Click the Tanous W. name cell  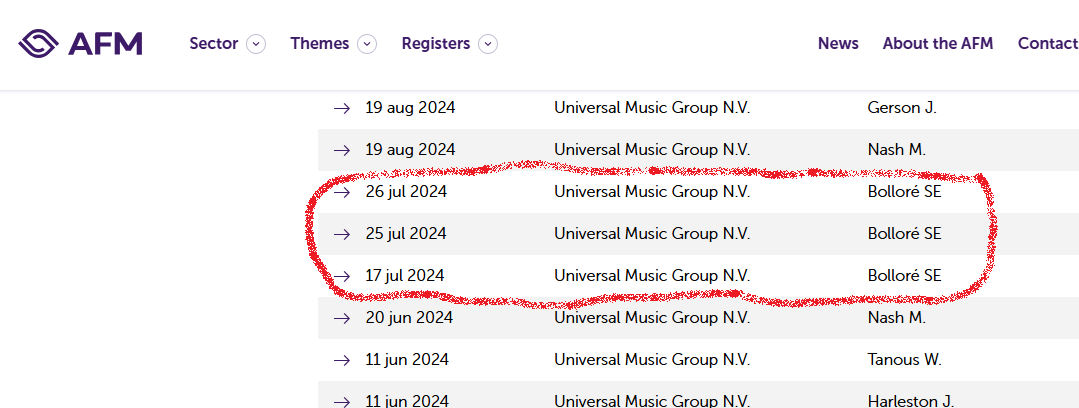(904, 360)
